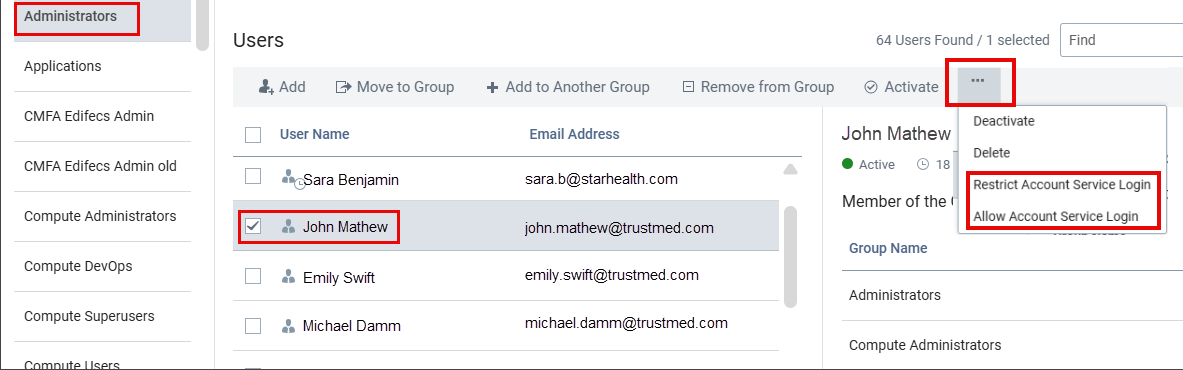Sort by the Email Address column header

click(574, 134)
